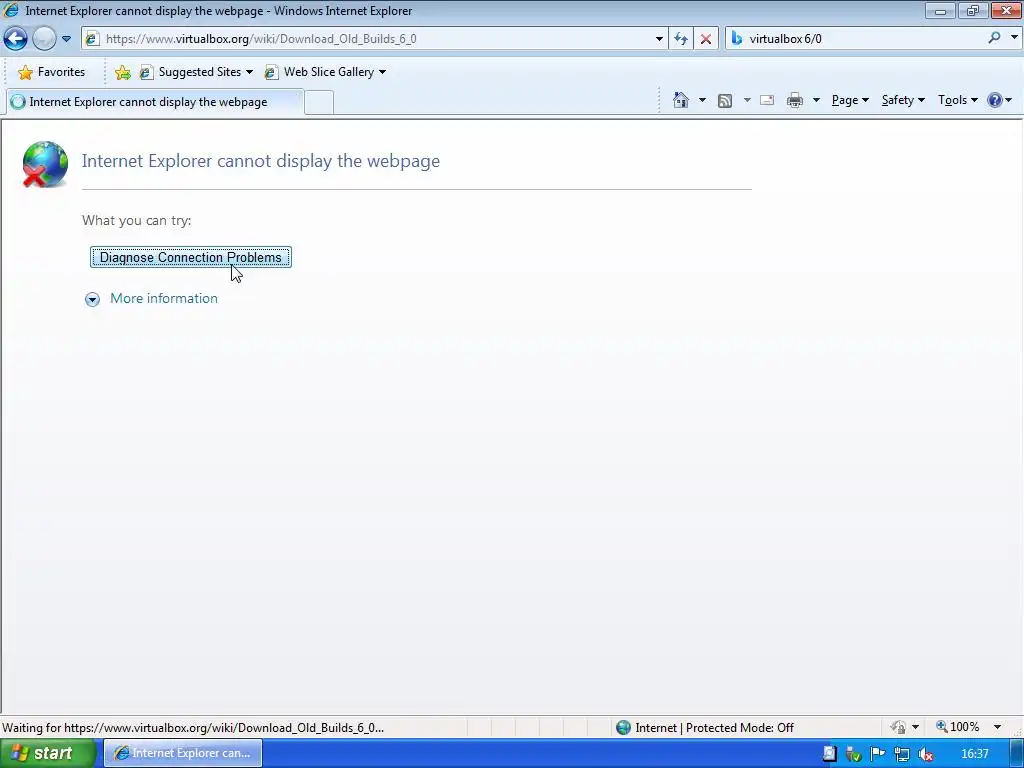The height and width of the screenshot is (768, 1024).
Task: Click the 'Waiting for https://www.virtualbox.org' status text
Action: (x=193, y=728)
